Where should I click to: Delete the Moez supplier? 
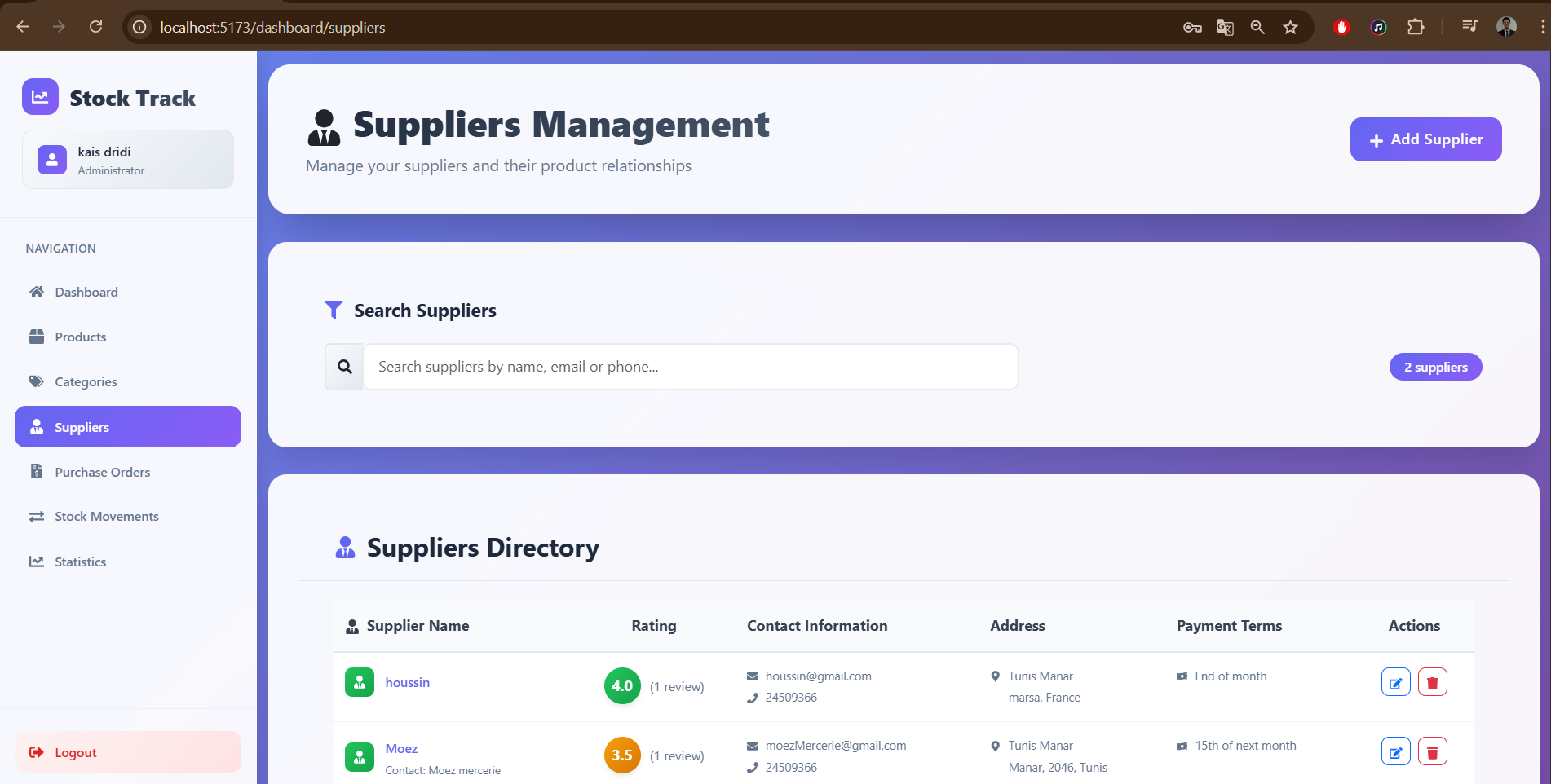pyautogui.click(x=1433, y=751)
